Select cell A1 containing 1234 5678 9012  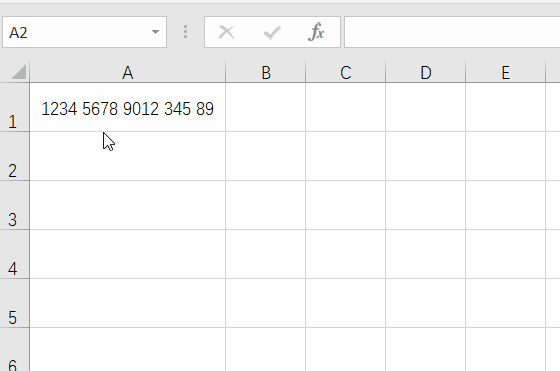pyautogui.click(x=128, y=107)
